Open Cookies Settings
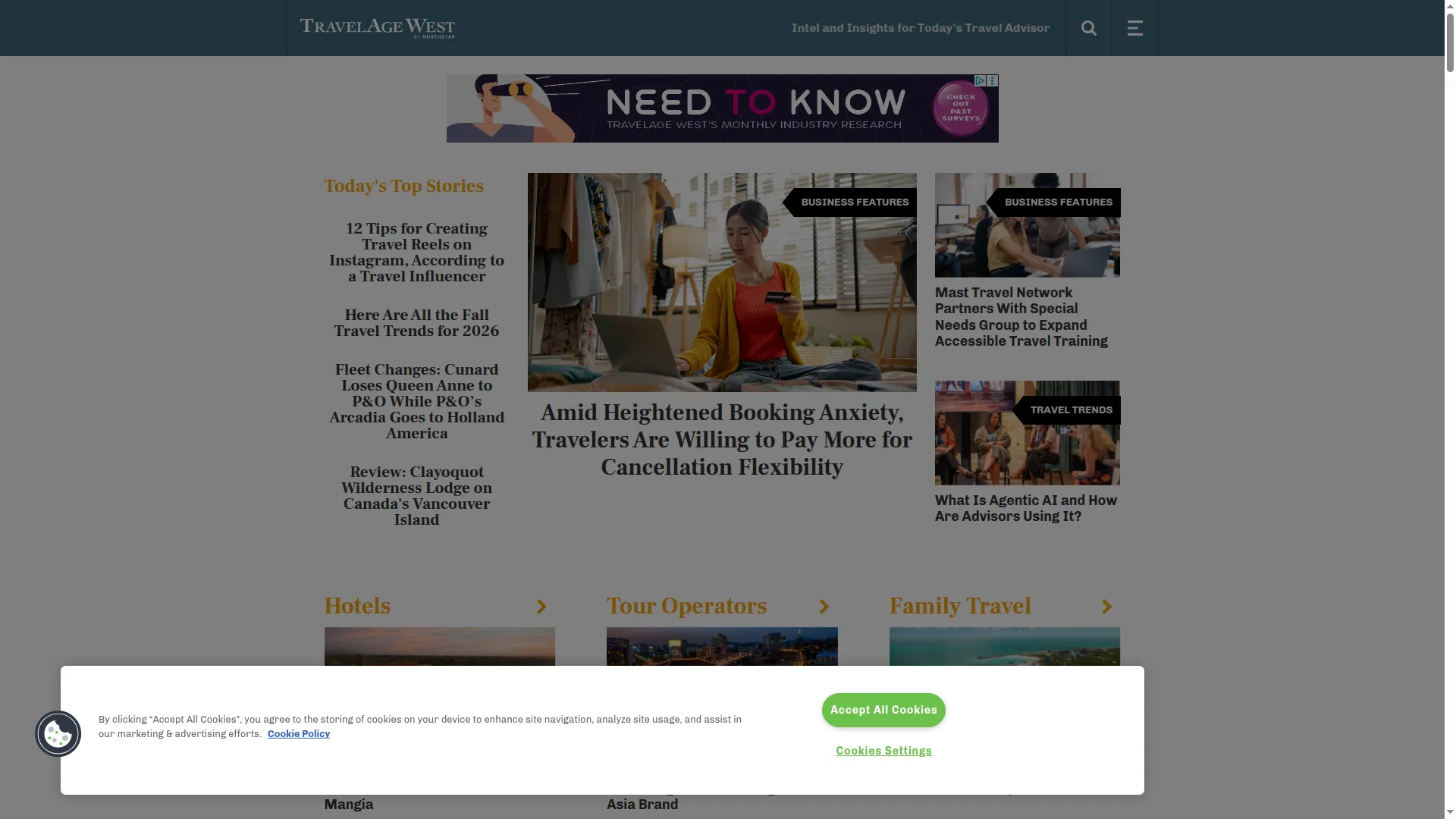This screenshot has height=819, width=1456. click(x=883, y=751)
